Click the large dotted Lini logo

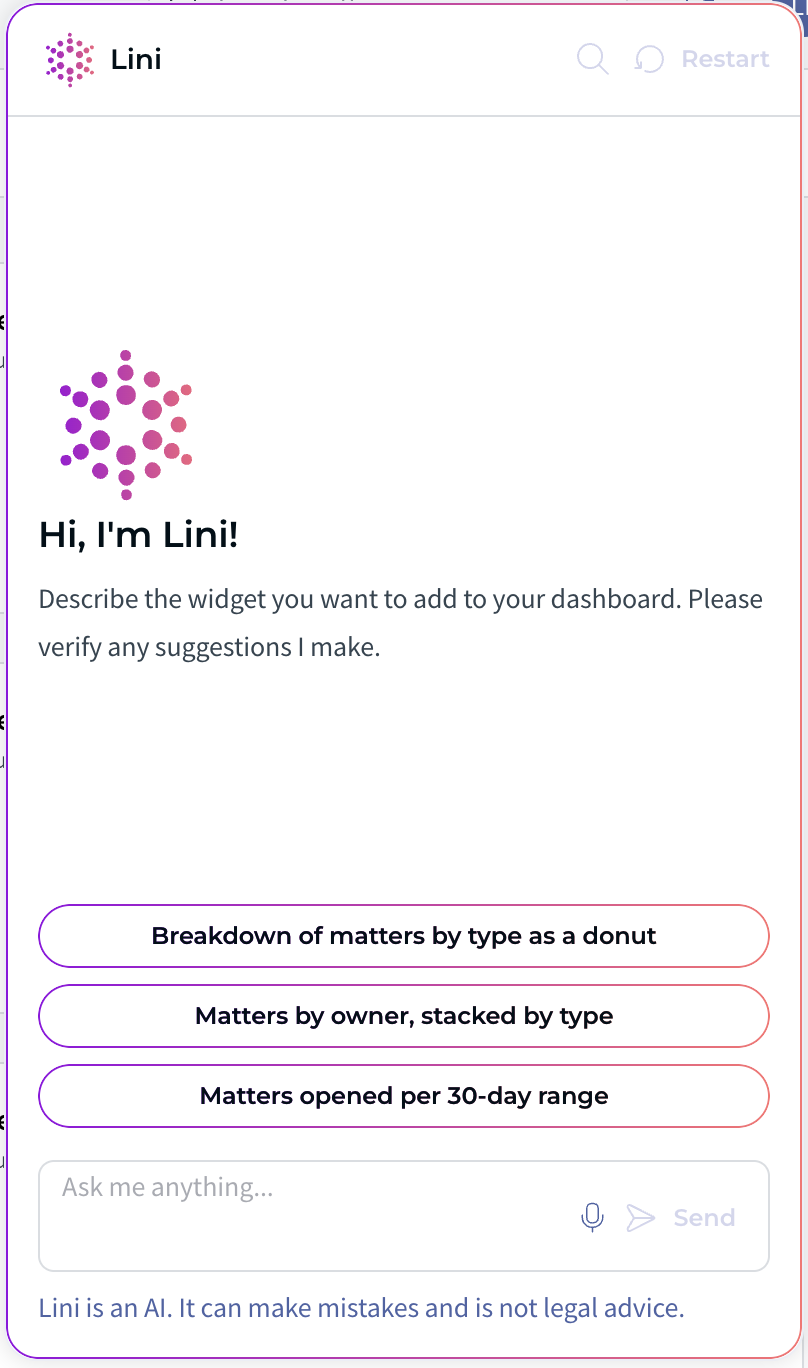125,425
